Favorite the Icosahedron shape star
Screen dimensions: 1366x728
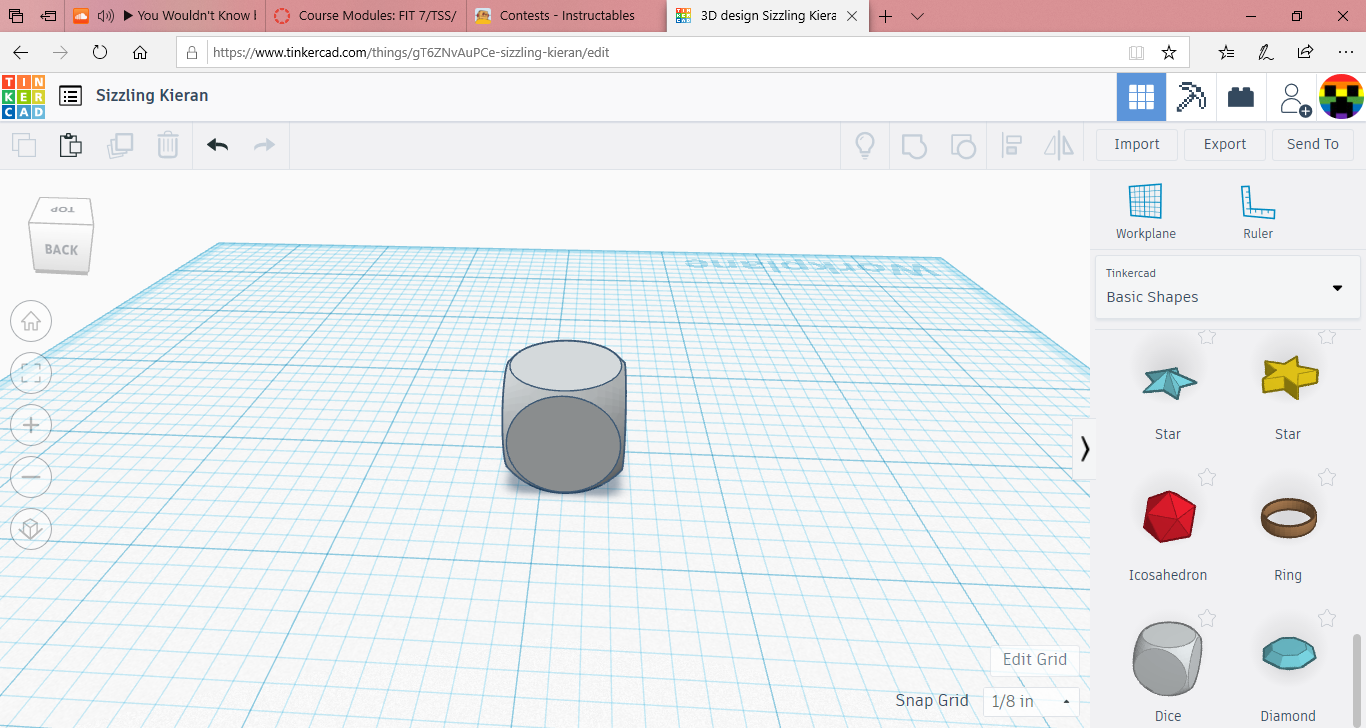(x=1207, y=477)
